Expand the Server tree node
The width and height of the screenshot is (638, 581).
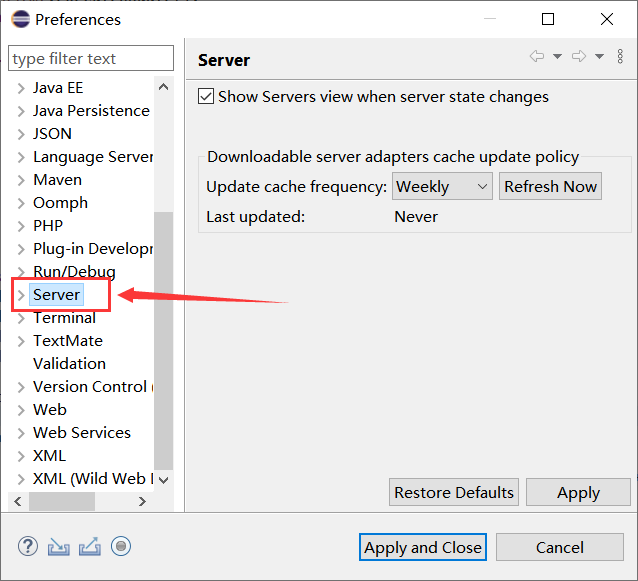click(21, 295)
